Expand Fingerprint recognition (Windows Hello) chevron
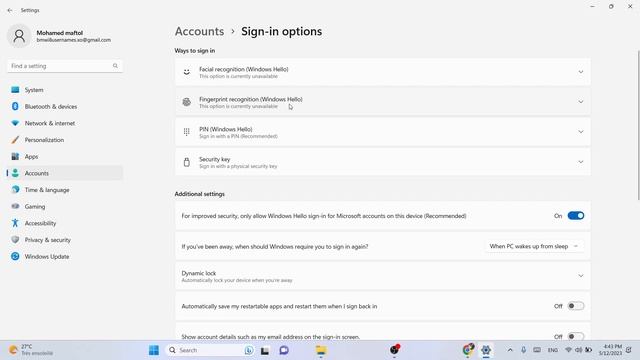The width and height of the screenshot is (640, 360). click(x=580, y=102)
